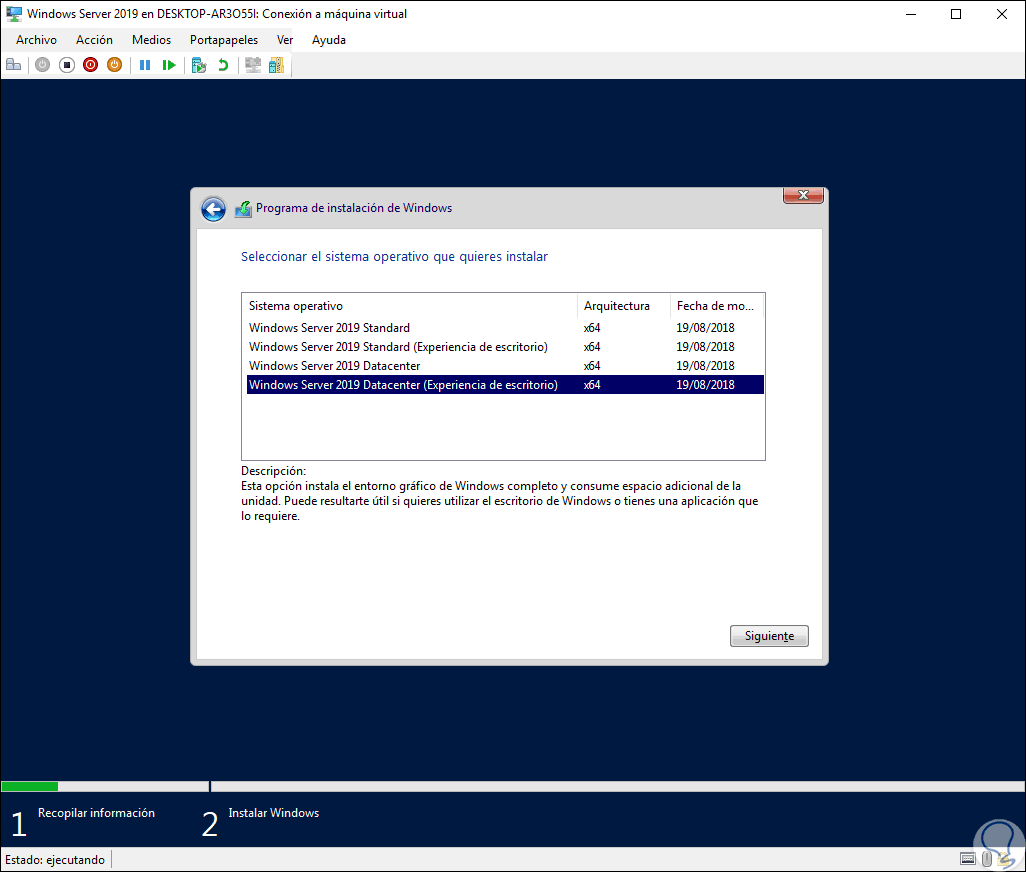The image size is (1026, 872).
Task: Click the Instalar Windows step label
Action: click(274, 812)
